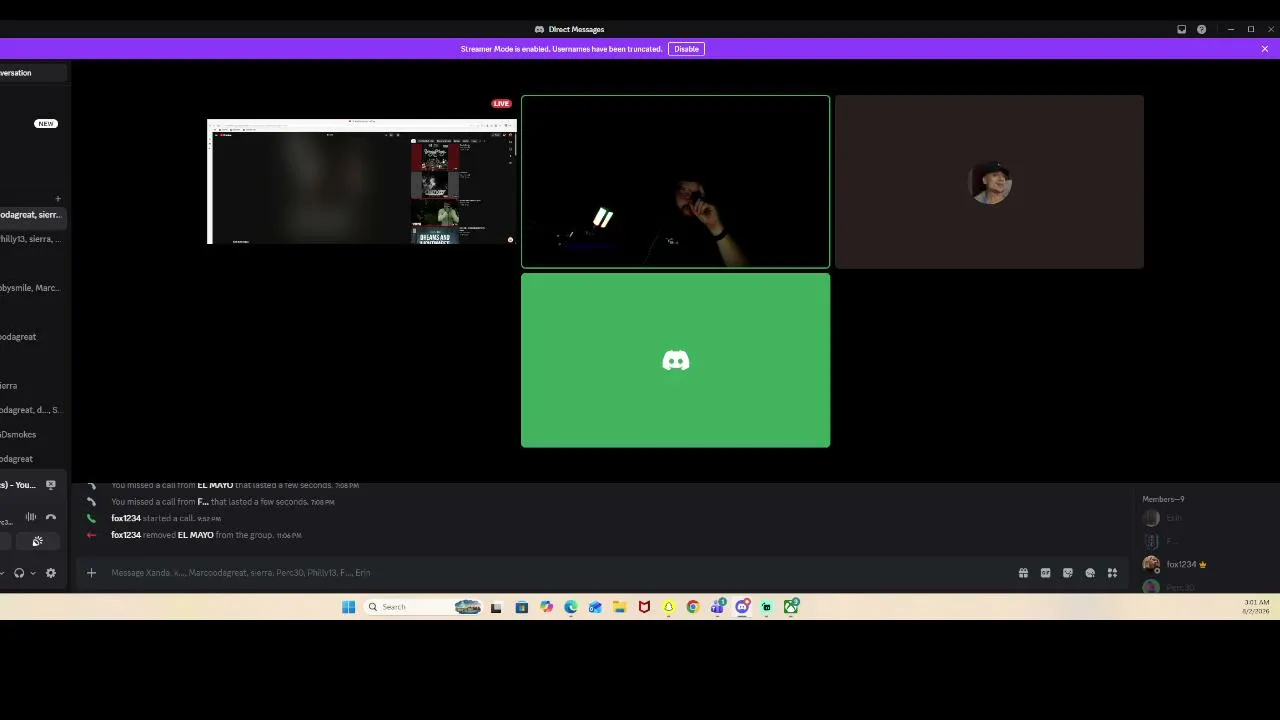Click 'EL MAYO' in the removed from group message
The width and height of the screenshot is (1280, 720).
pos(195,535)
